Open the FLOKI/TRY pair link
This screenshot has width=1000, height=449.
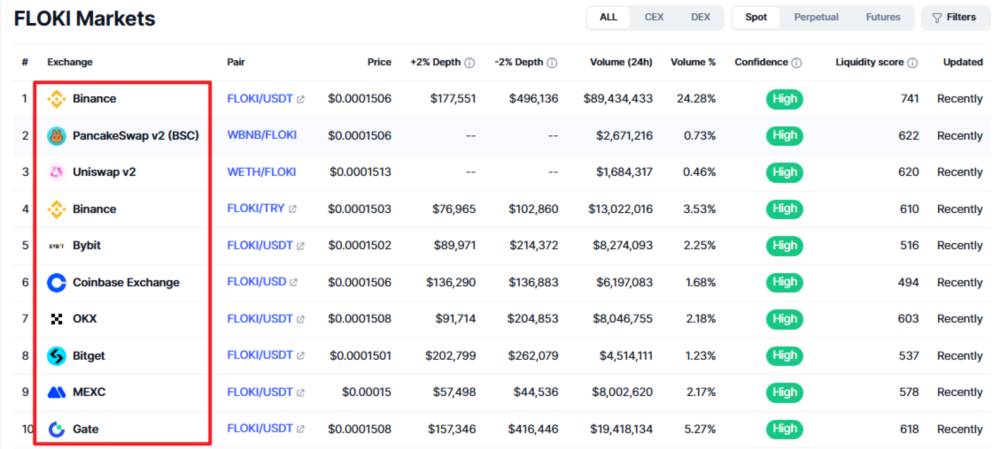pos(256,209)
